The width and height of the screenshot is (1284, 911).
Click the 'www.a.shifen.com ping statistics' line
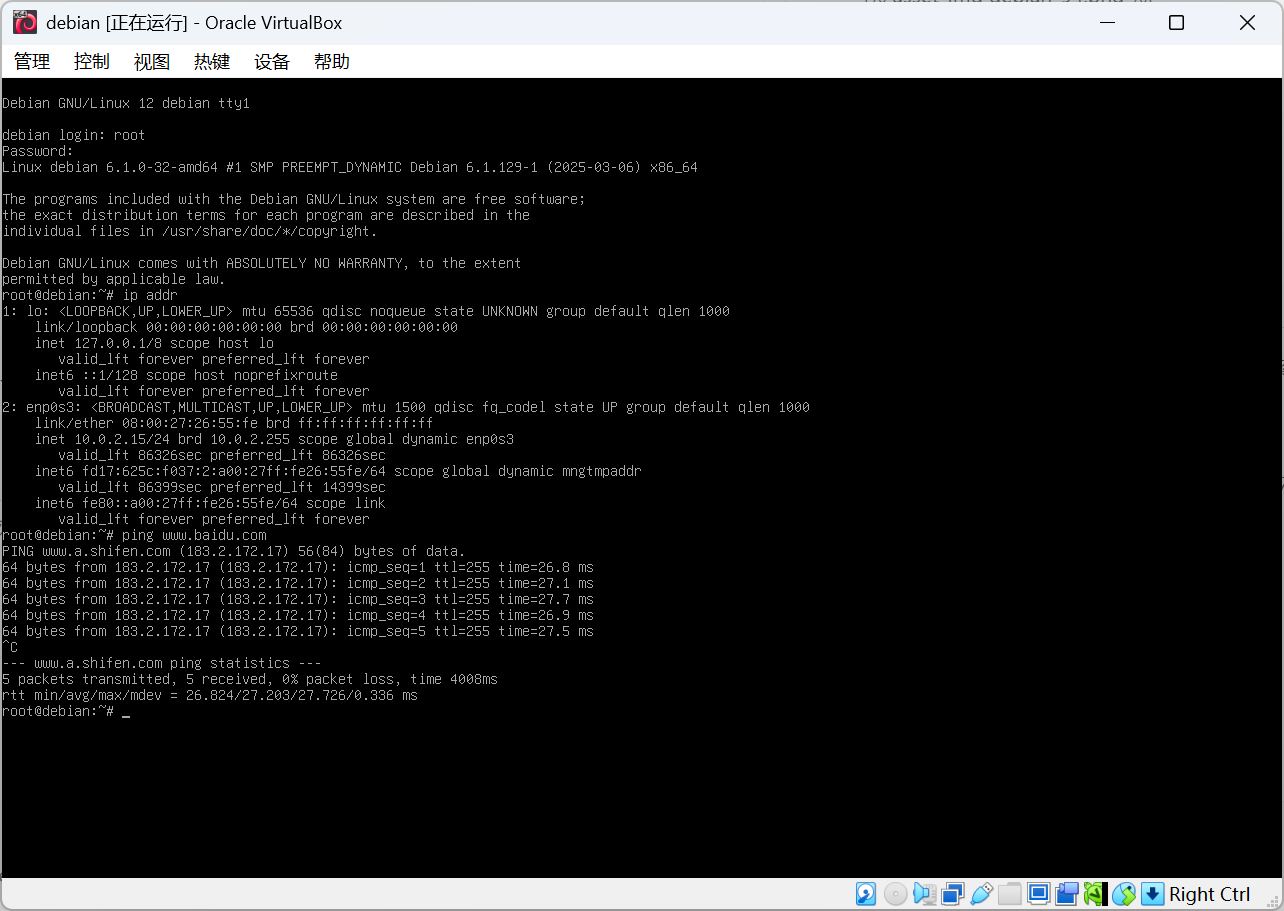coord(162,663)
